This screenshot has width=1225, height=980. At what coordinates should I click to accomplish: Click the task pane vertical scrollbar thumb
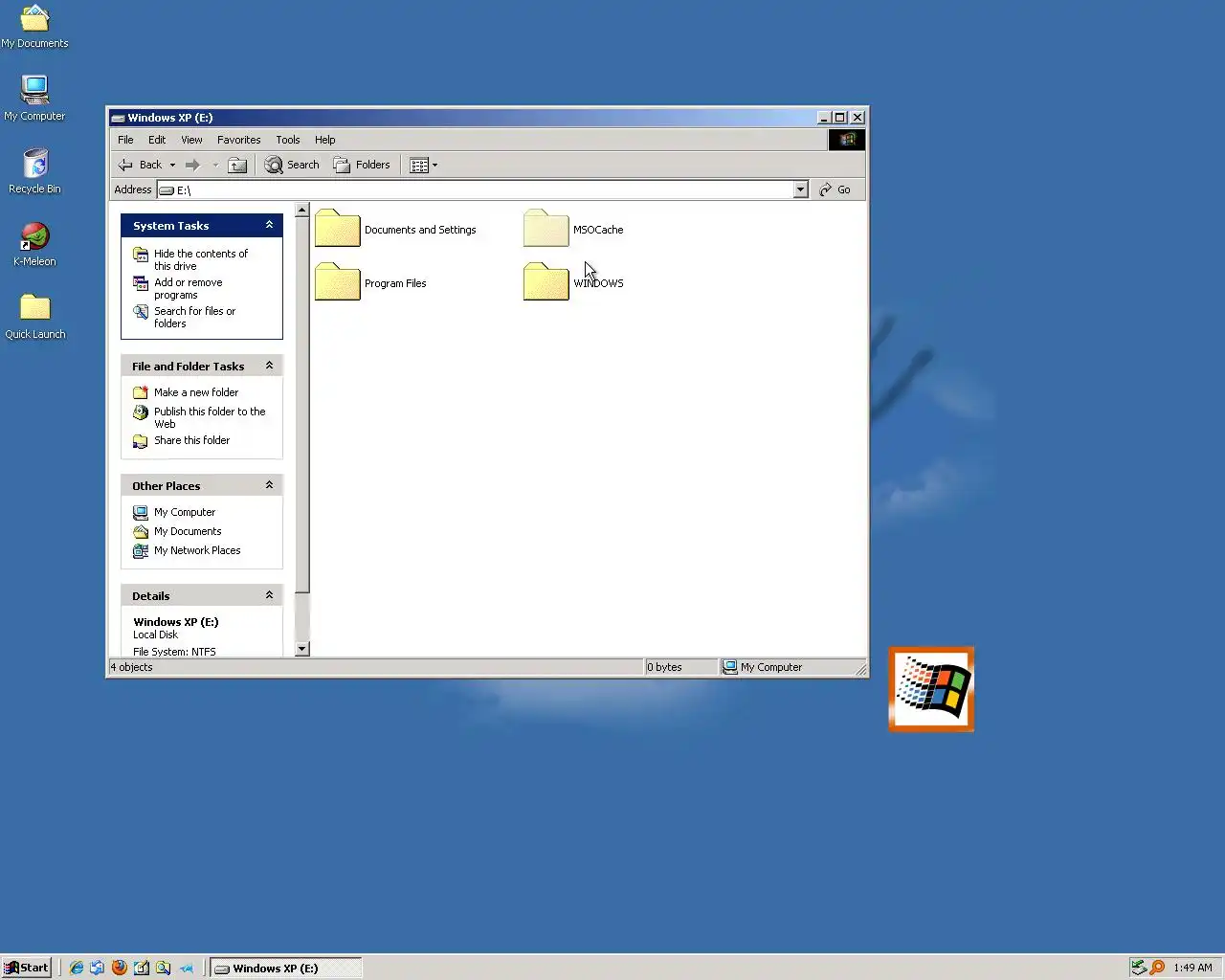click(302, 406)
